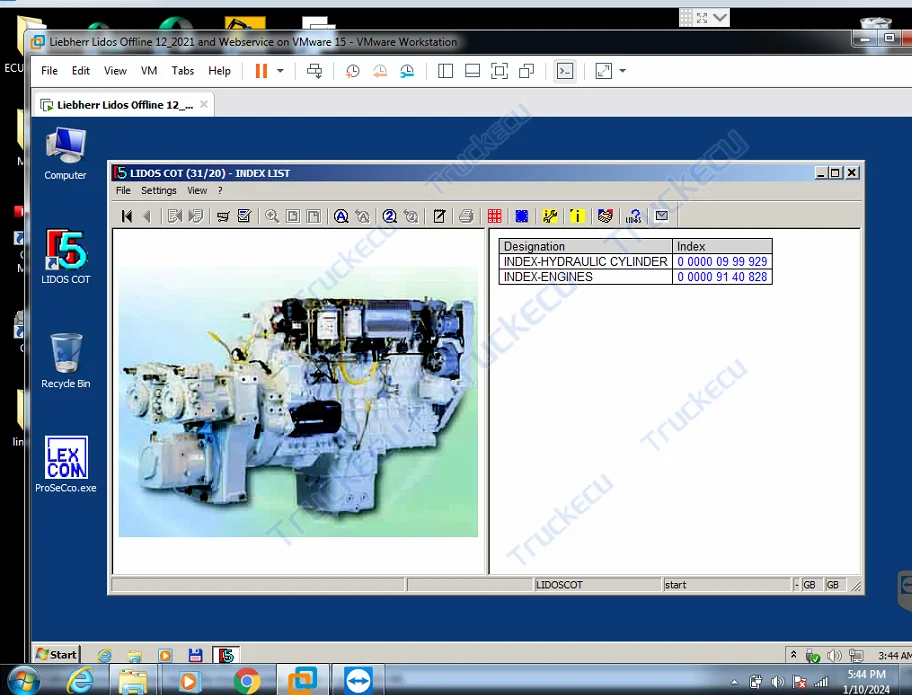The width and height of the screenshot is (912, 695).
Task: Open index link 0 0000 91 40 828
Action: click(722, 277)
